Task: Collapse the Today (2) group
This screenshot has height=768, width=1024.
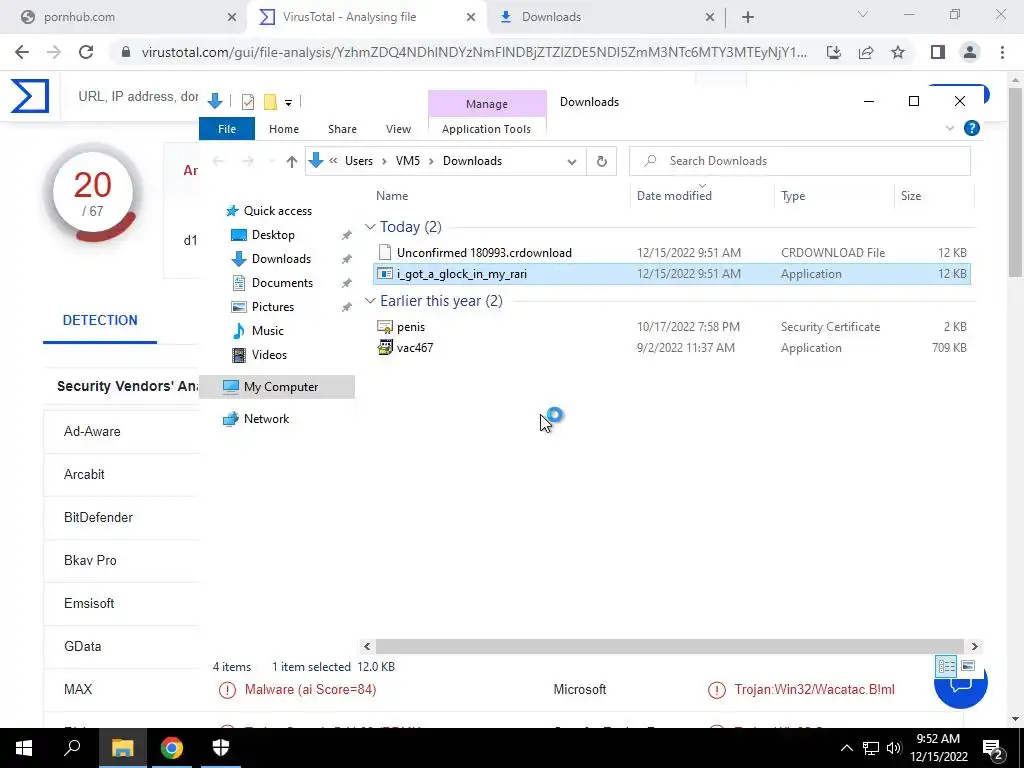Action: (x=370, y=227)
